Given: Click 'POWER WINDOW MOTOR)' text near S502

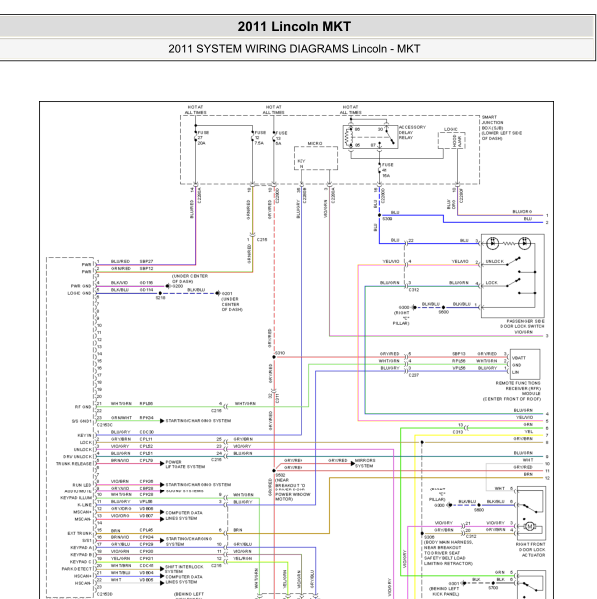Looking at the screenshot, I should pyautogui.click(x=293, y=497).
